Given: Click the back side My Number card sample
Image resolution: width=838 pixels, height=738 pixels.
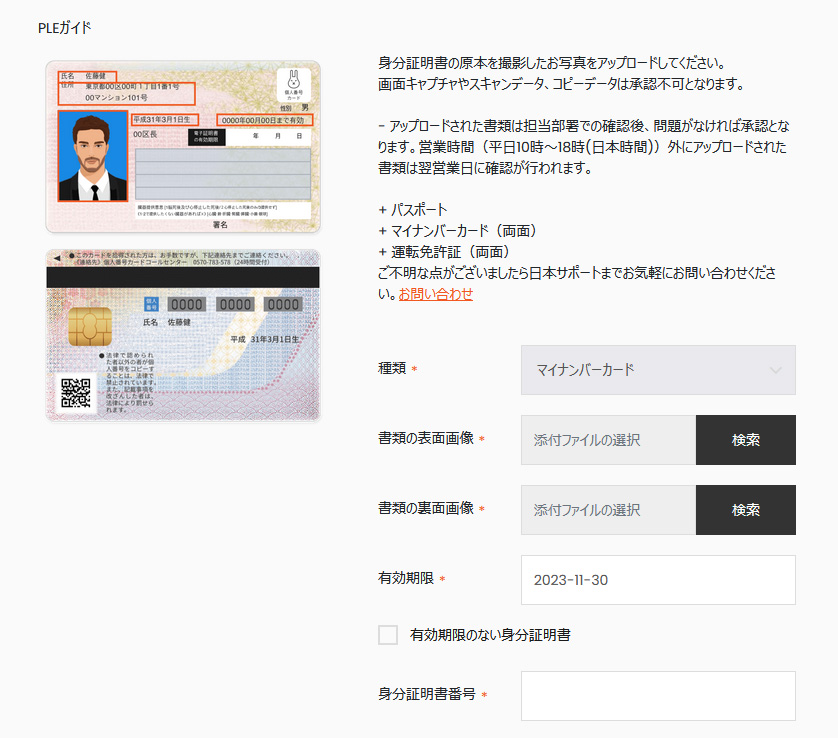Looking at the screenshot, I should tap(183, 336).
